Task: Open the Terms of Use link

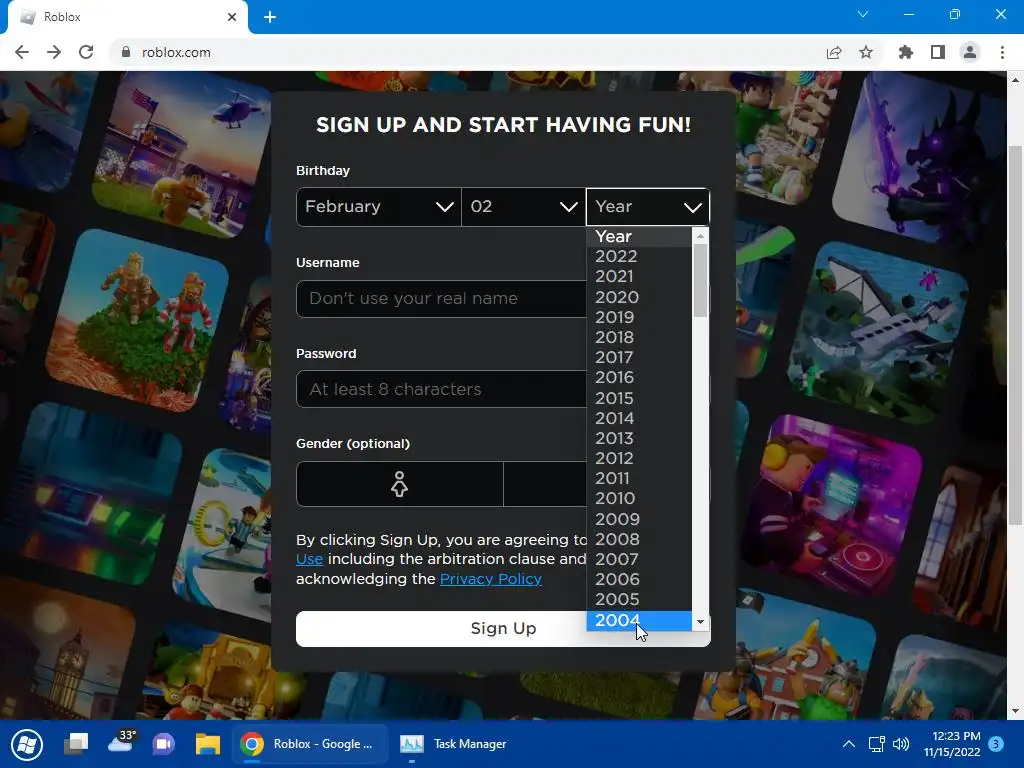Action: click(310, 560)
